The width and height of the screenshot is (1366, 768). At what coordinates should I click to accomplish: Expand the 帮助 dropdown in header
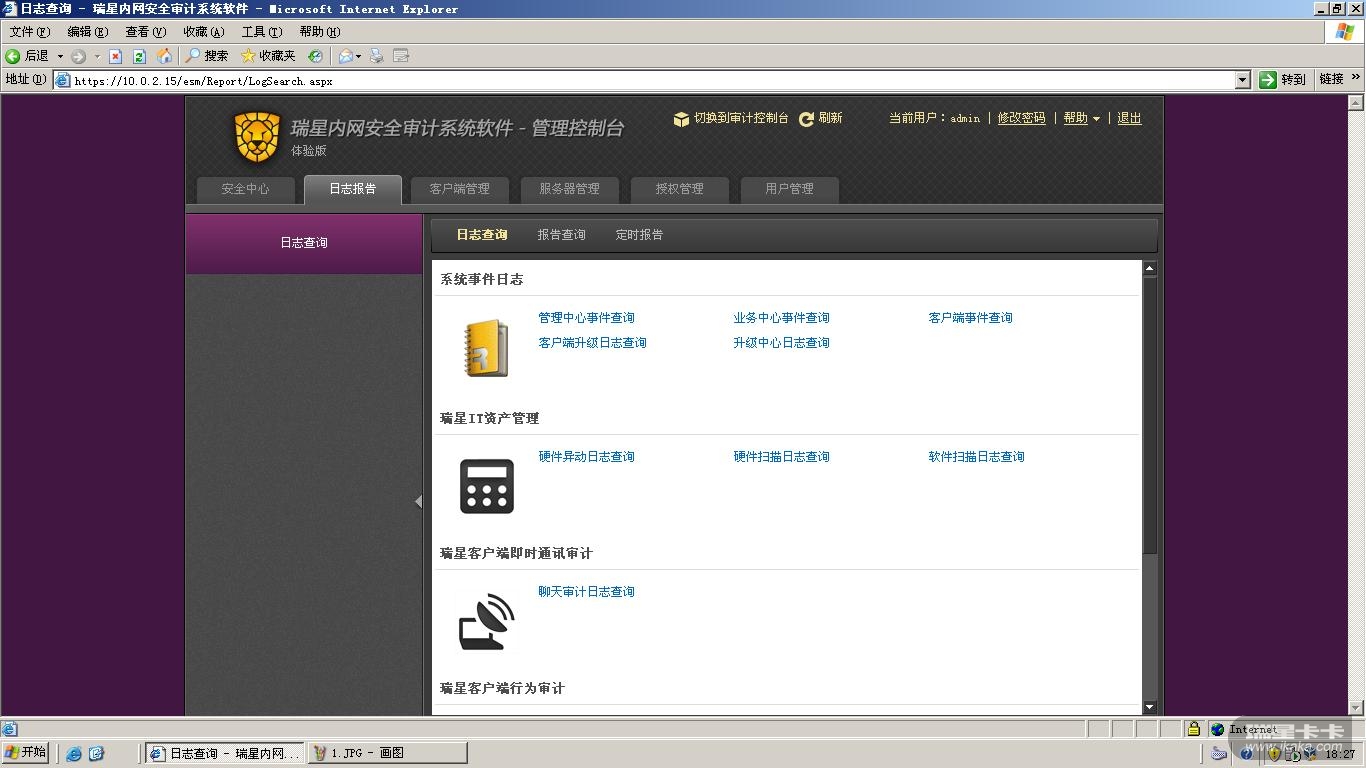pos(1081,118)
